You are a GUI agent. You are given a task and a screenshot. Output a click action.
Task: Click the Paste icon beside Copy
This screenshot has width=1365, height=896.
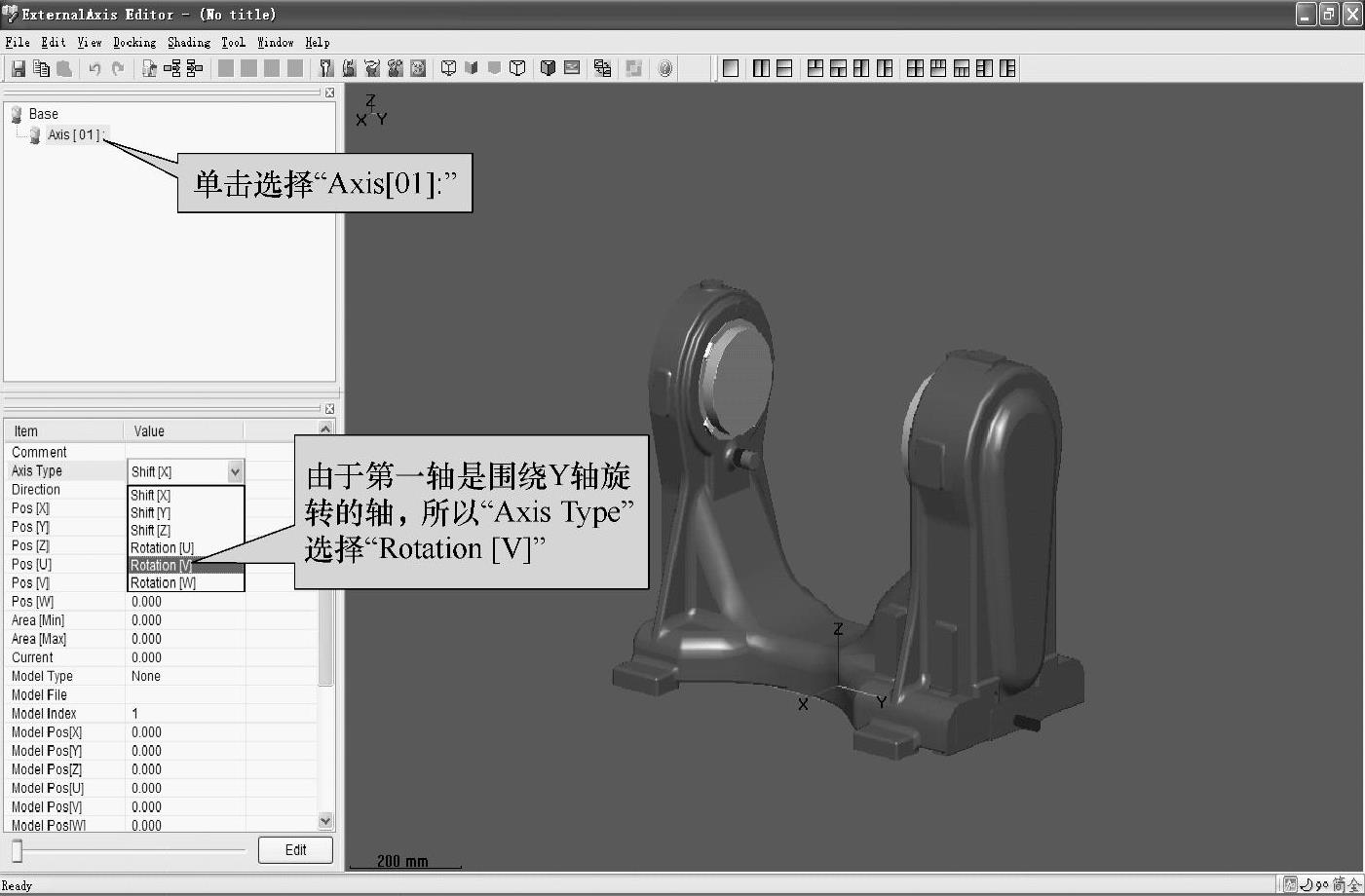coord(64,68)
